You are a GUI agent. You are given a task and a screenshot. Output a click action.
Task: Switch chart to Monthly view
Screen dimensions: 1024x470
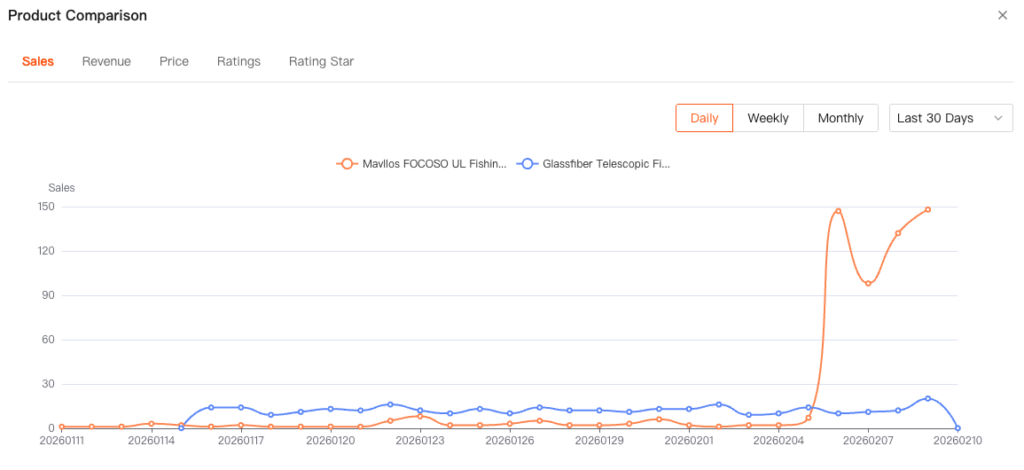pyautogui.click(x=840, y=118)
